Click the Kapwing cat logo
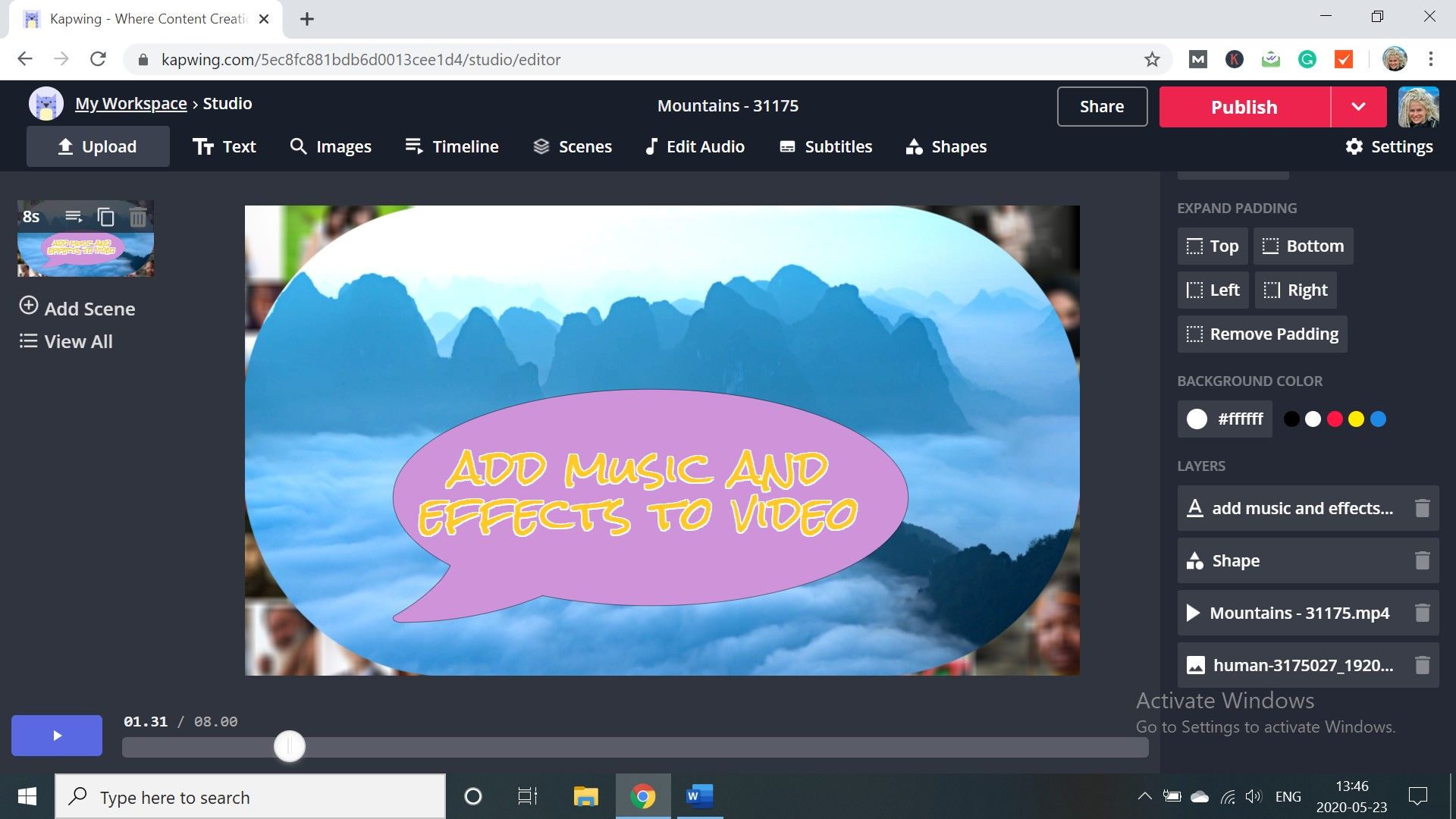This screenshot has width=1456, height=819. (x=45, y=104)
